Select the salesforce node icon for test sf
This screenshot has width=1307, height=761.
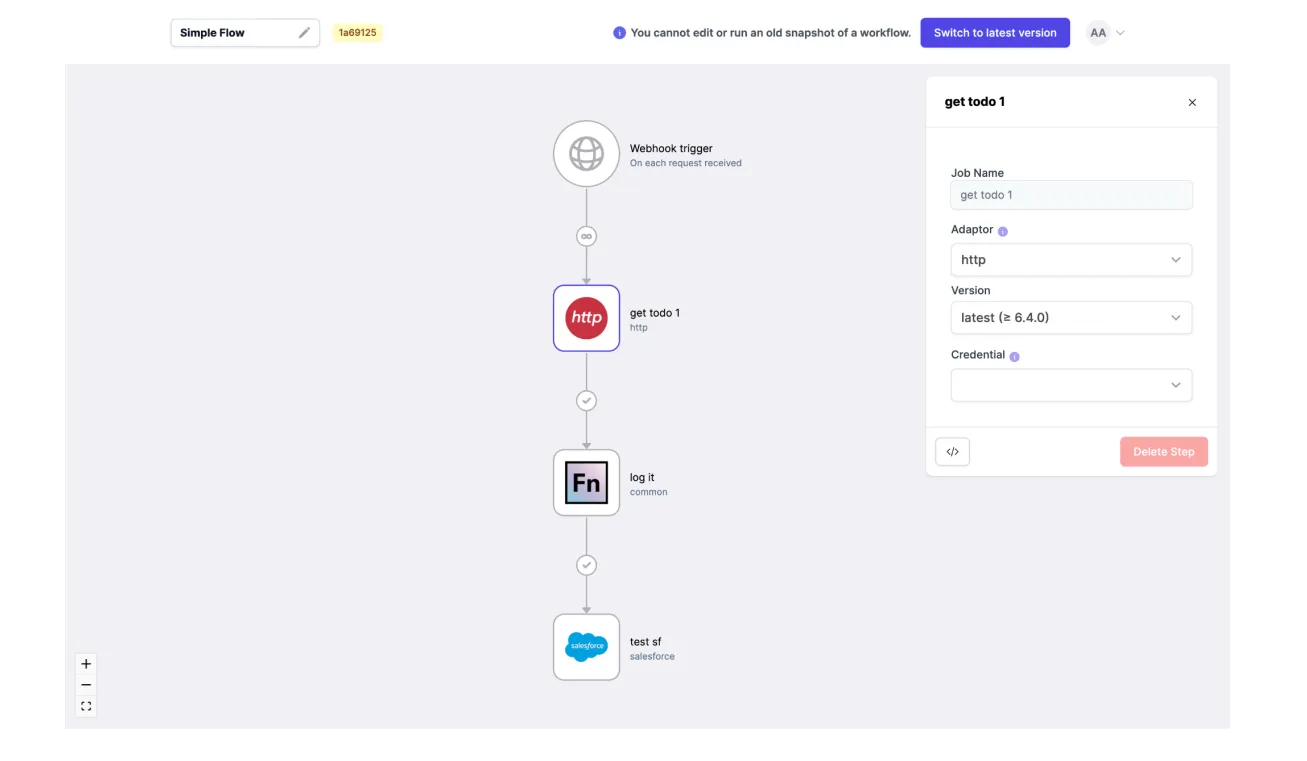(x=586, y=647)
